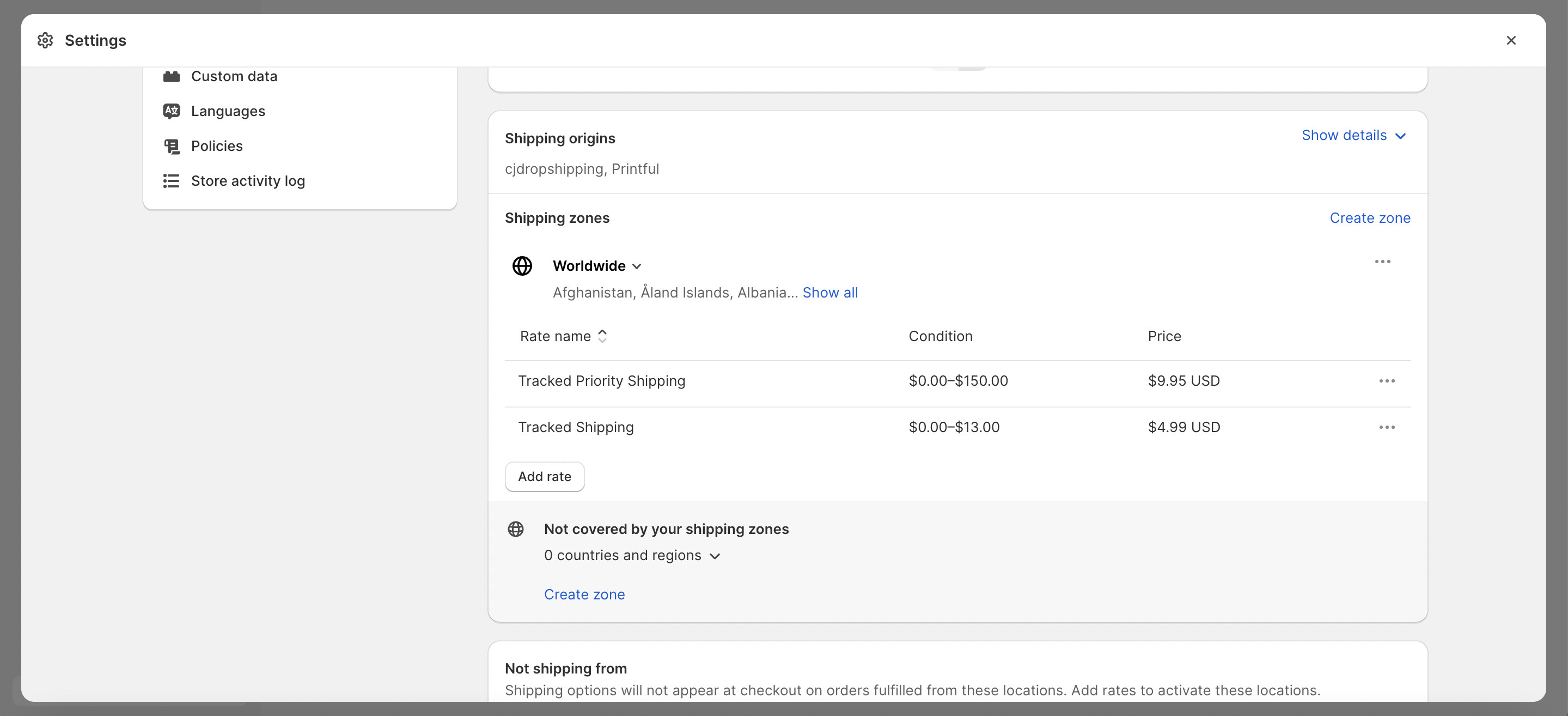This screenshot has height=716, width=1568.
Task: Select the Tracked Shipping rate row
Action: pos(576,427)
